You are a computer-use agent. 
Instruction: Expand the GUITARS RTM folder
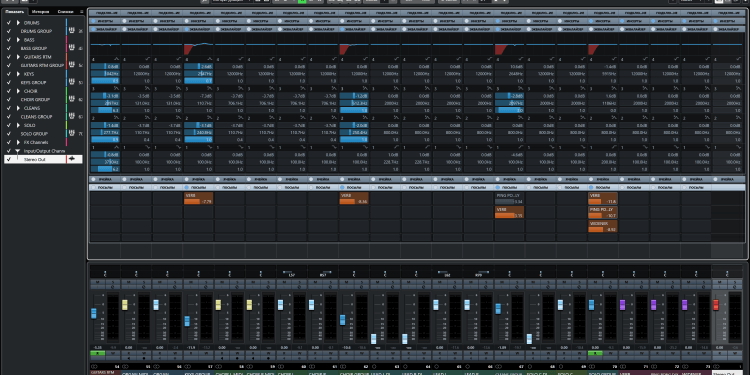(18, 57)
